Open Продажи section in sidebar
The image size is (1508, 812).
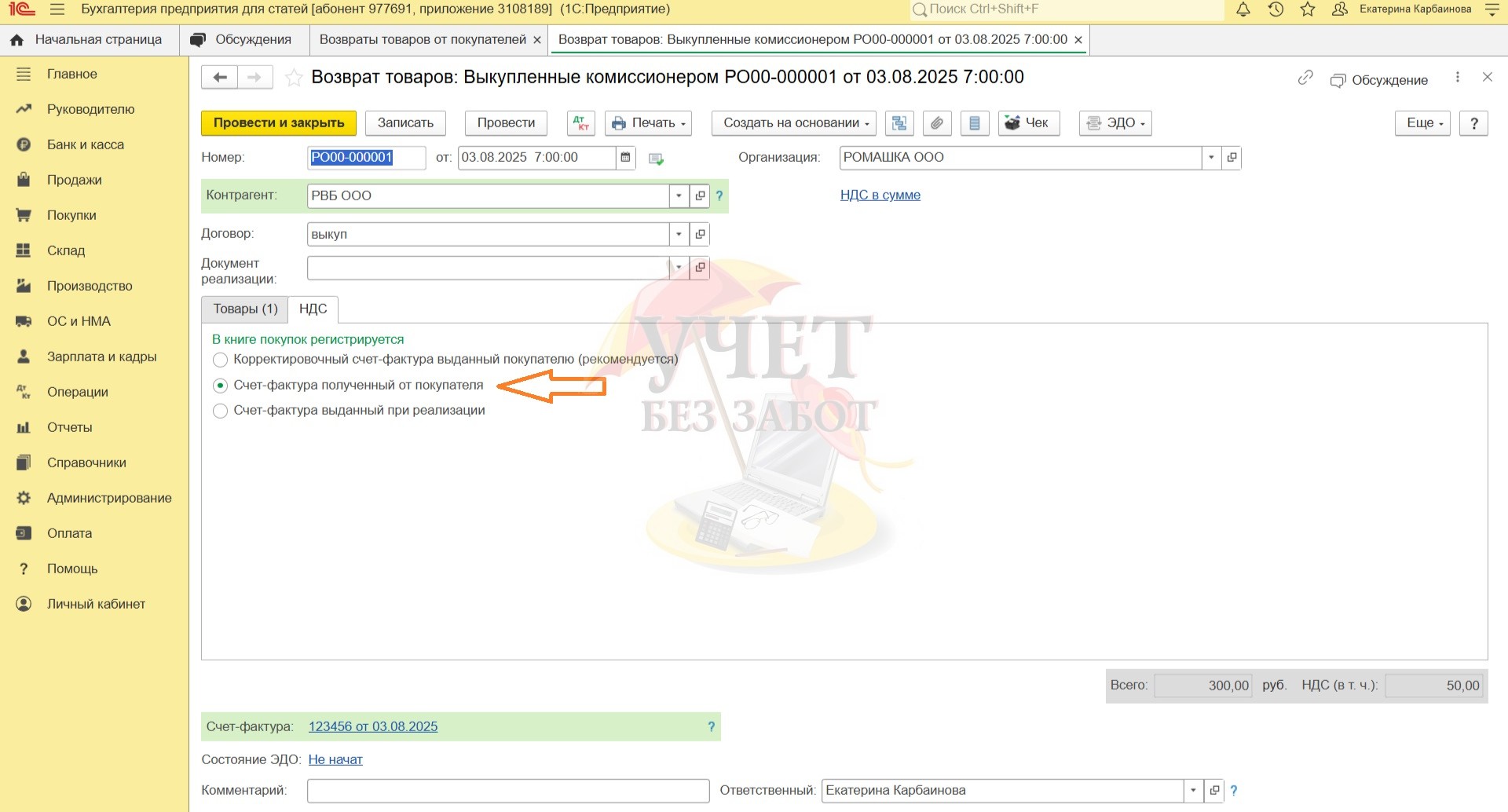(74, 180)
